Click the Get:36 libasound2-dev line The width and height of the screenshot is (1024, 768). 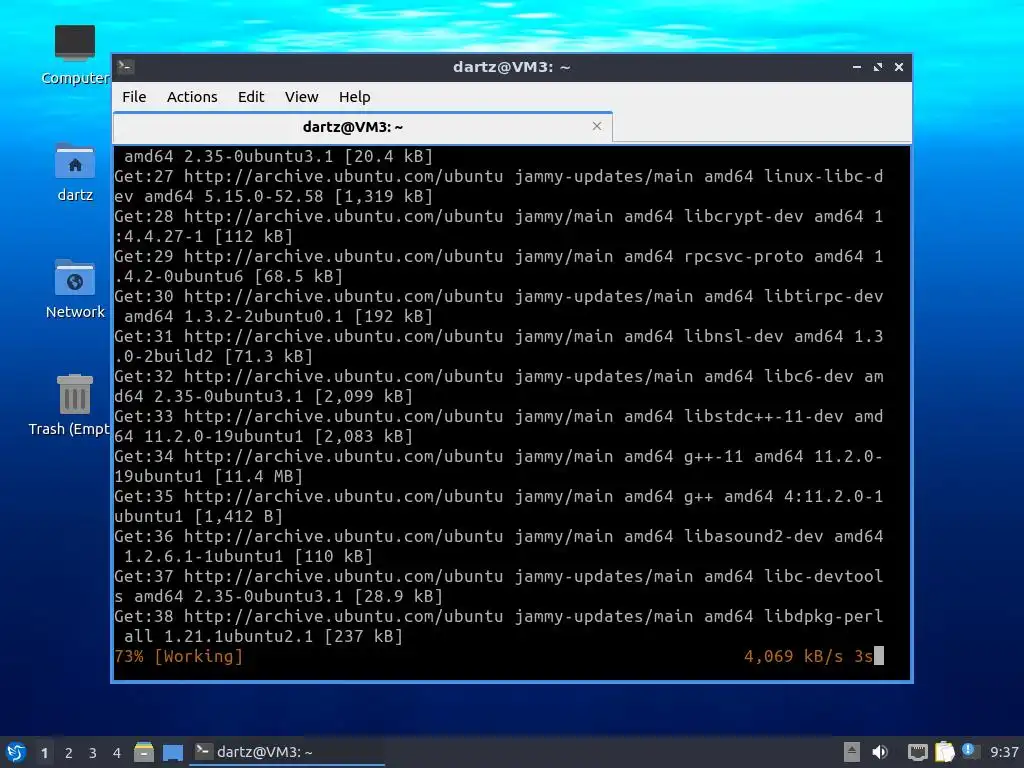[498, 546]
